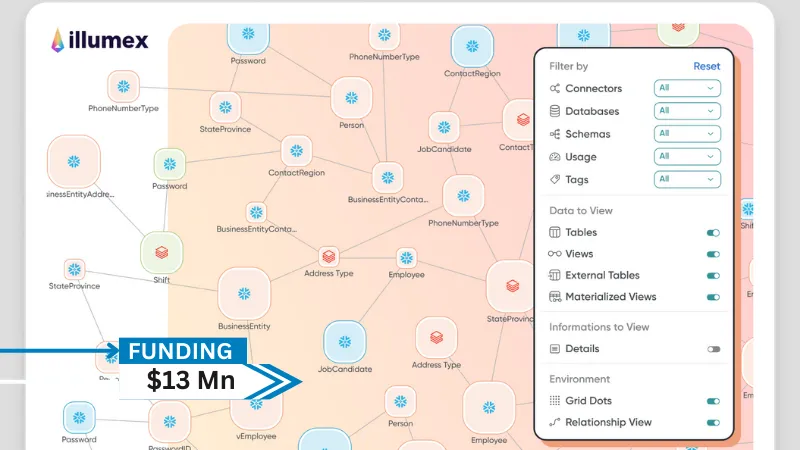Image resolution: width=800 pixels, height=450 pixels.
Task: Click the Materialized Views icon
Action: [x=555, y=297]
